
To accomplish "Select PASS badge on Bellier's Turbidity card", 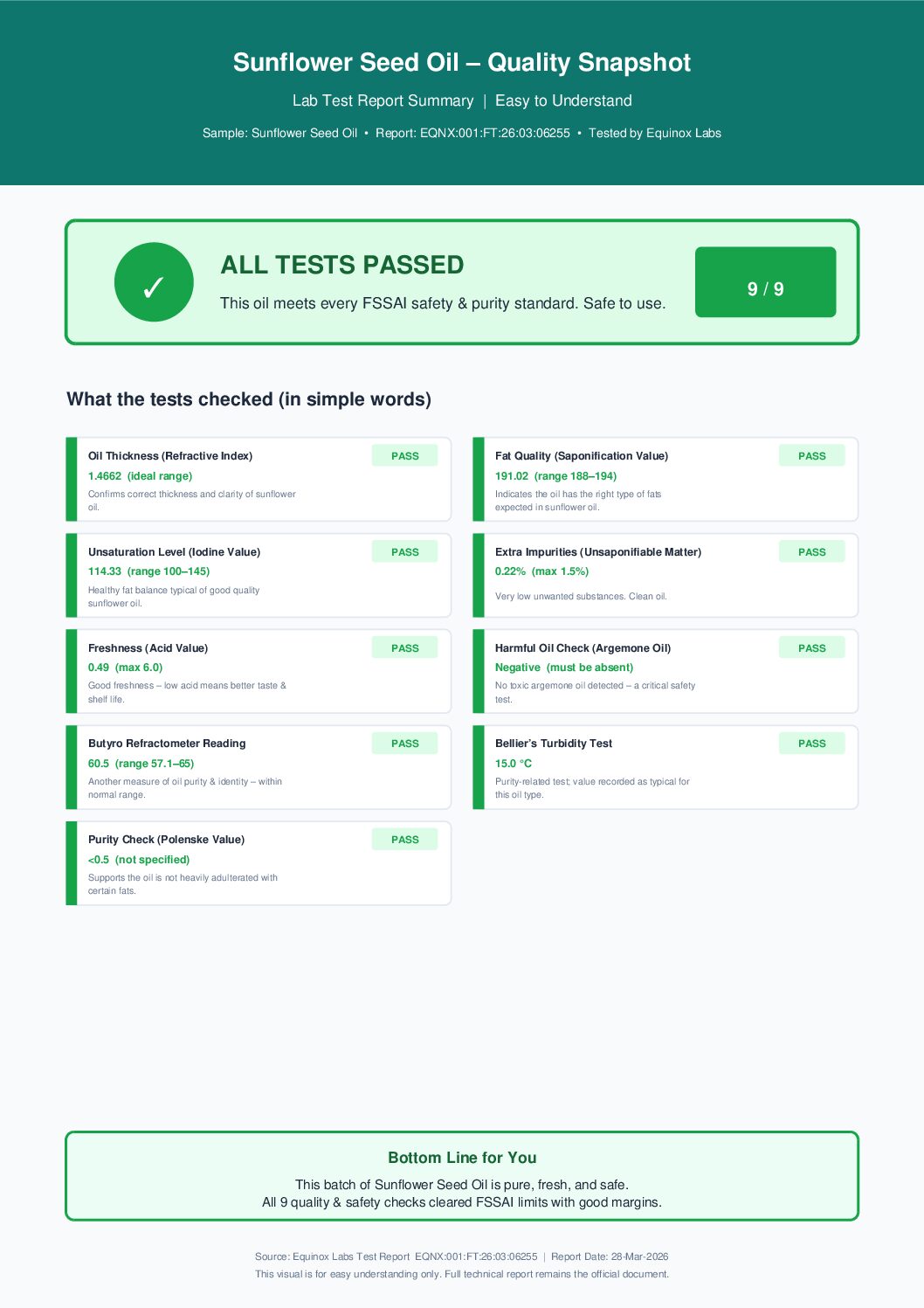I will pos(811,743).
